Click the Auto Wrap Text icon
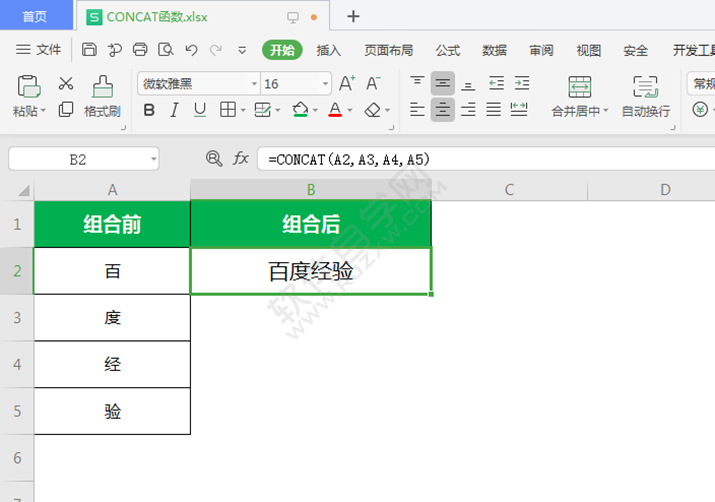This screenshot has width=715, height=502. pyautogui.click(x=645, y=87)
